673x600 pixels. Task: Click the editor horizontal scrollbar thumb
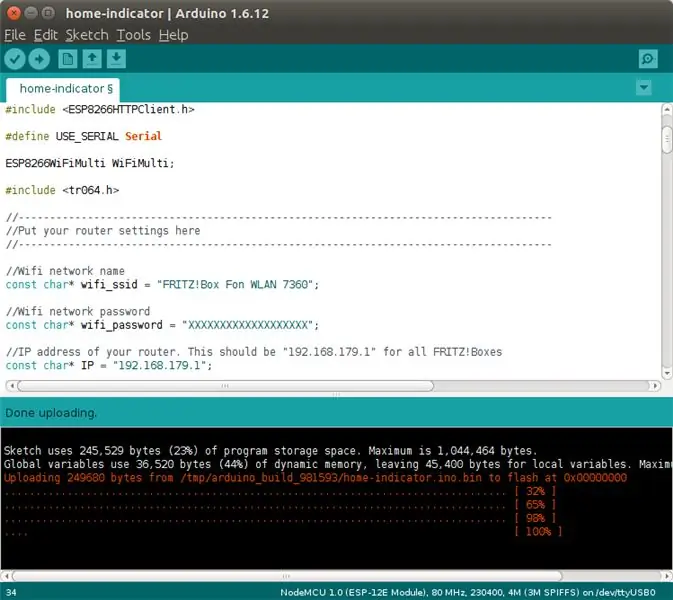point(226,386)
